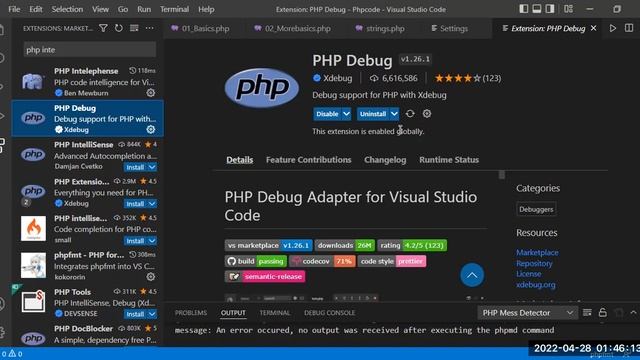Switch to the Settings editor tab
640x360 pixels.
click(449, 29)
